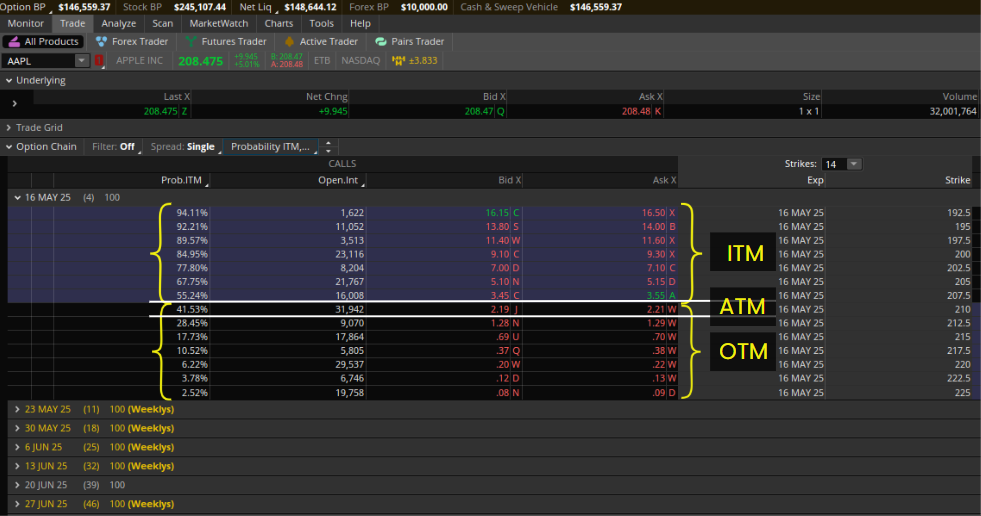
Task: Select the All Products sub-tab
Action: click(44, 41)
